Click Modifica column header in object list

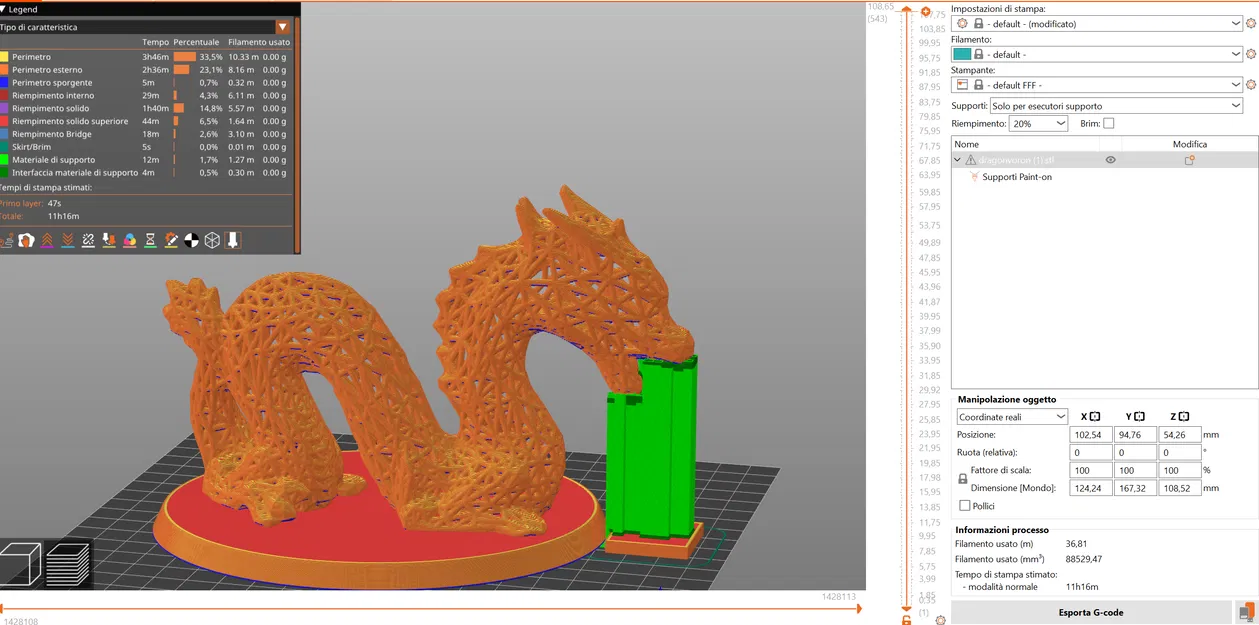1189,144
